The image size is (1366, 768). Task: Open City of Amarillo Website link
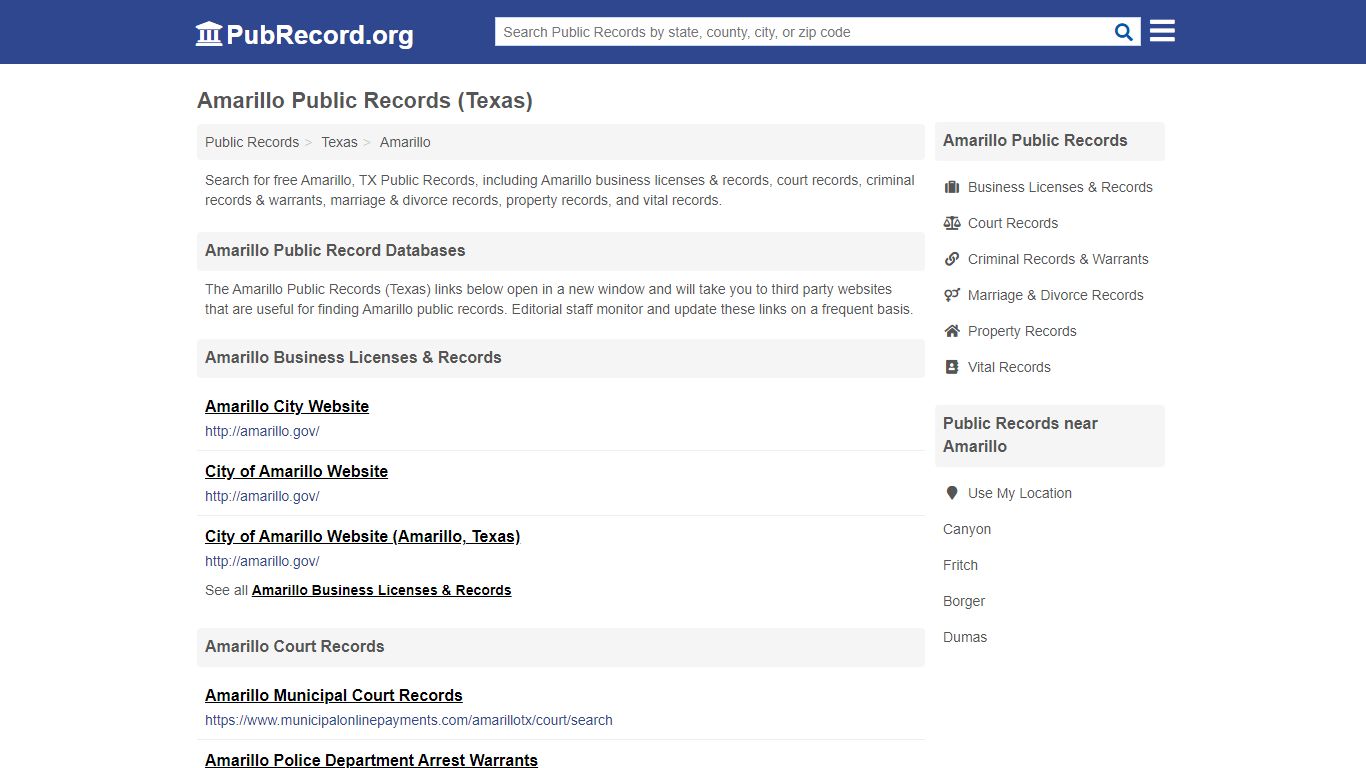point(296,471)
